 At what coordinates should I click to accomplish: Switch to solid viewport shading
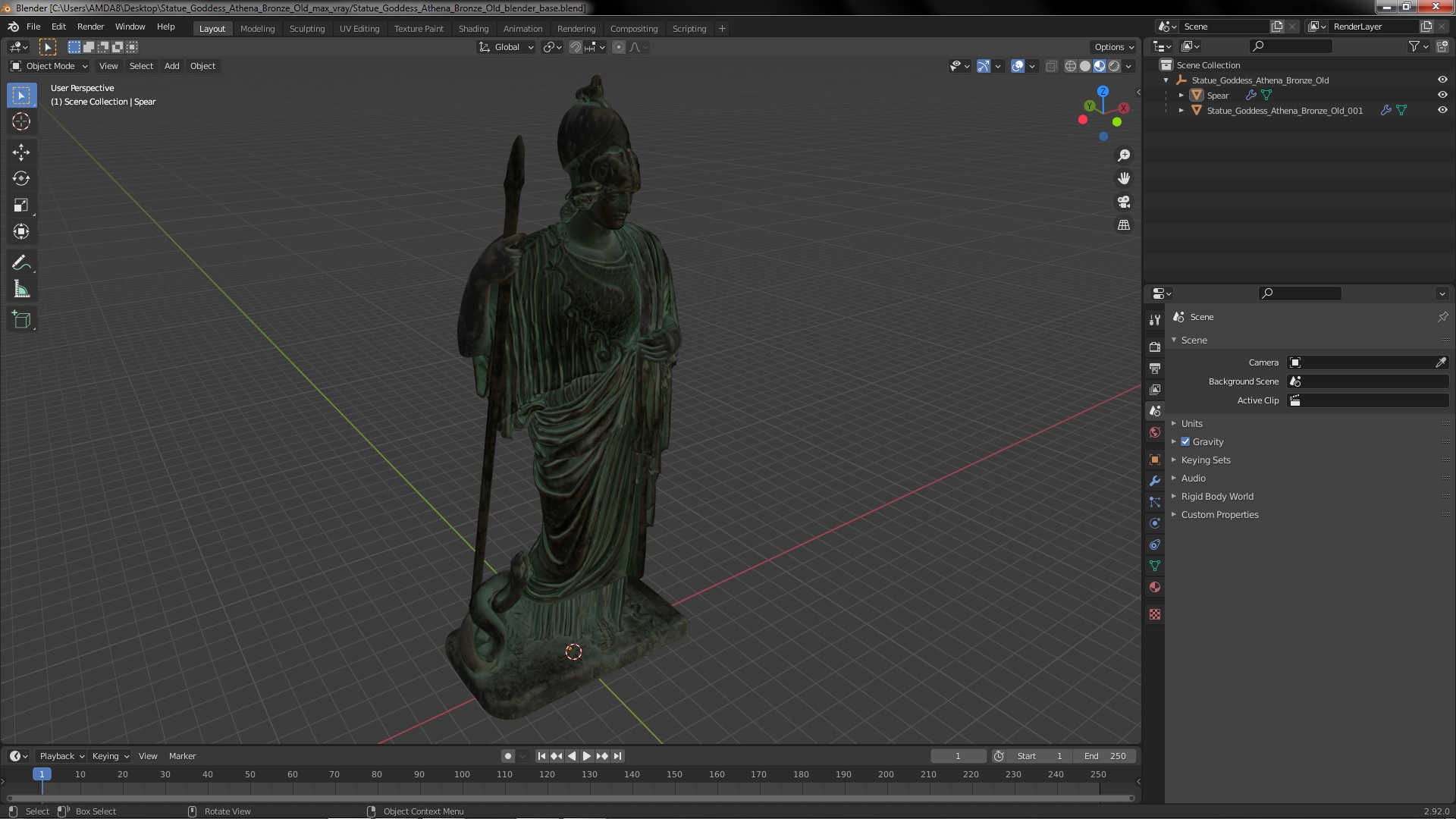click(x=1085, y=66)
